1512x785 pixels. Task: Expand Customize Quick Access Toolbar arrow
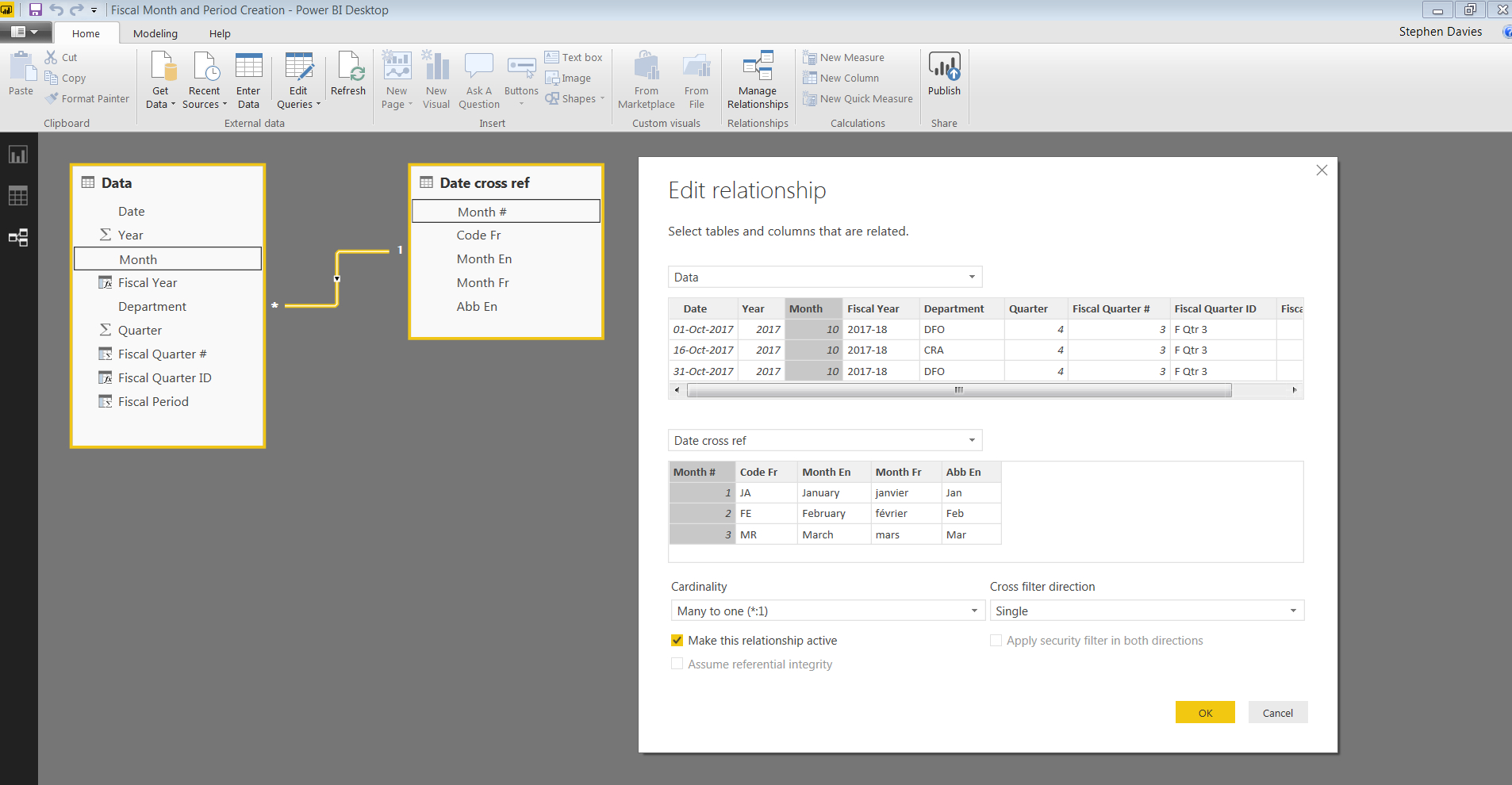coord(94,10)
